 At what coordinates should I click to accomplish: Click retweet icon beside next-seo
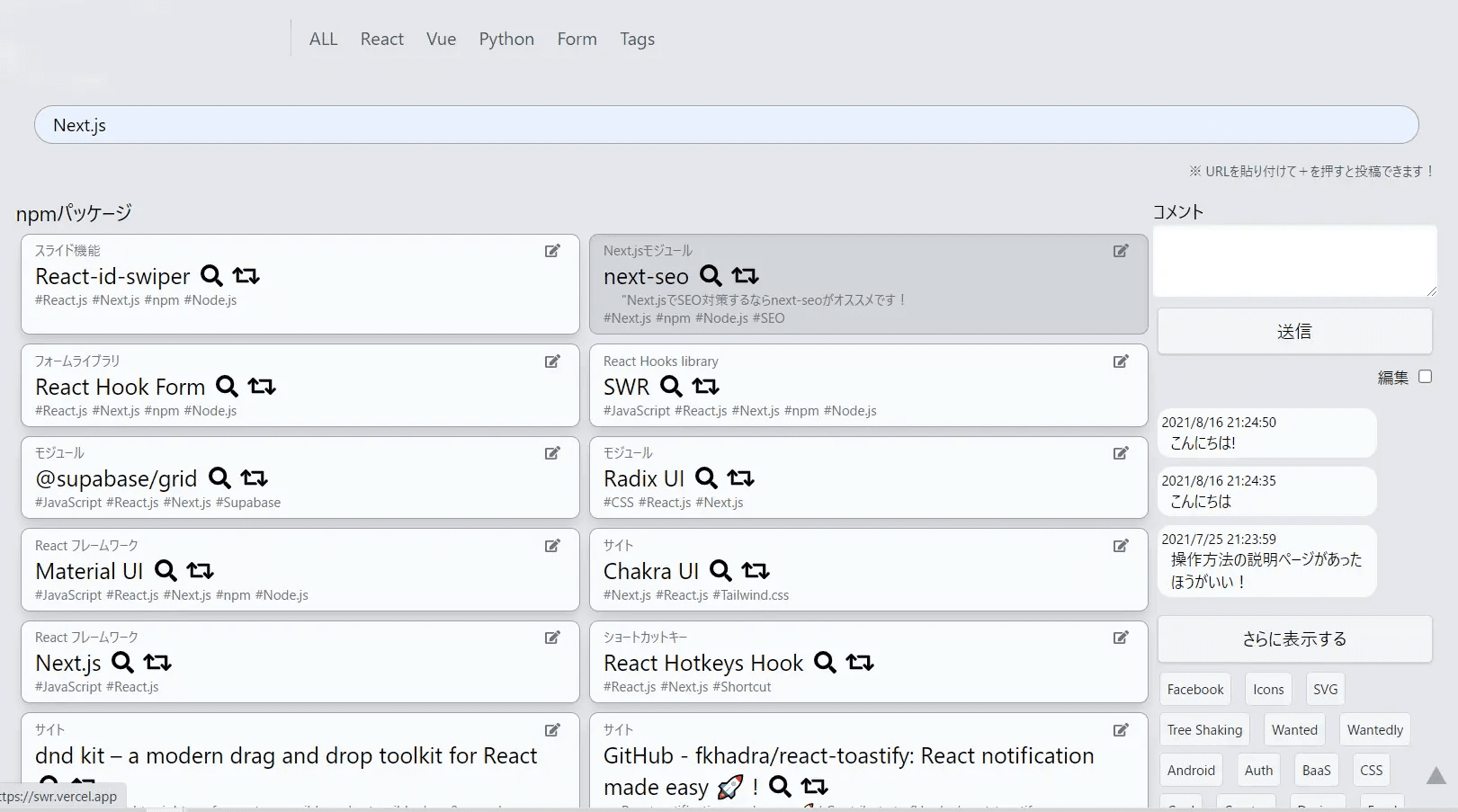click(x=746, y=276)
